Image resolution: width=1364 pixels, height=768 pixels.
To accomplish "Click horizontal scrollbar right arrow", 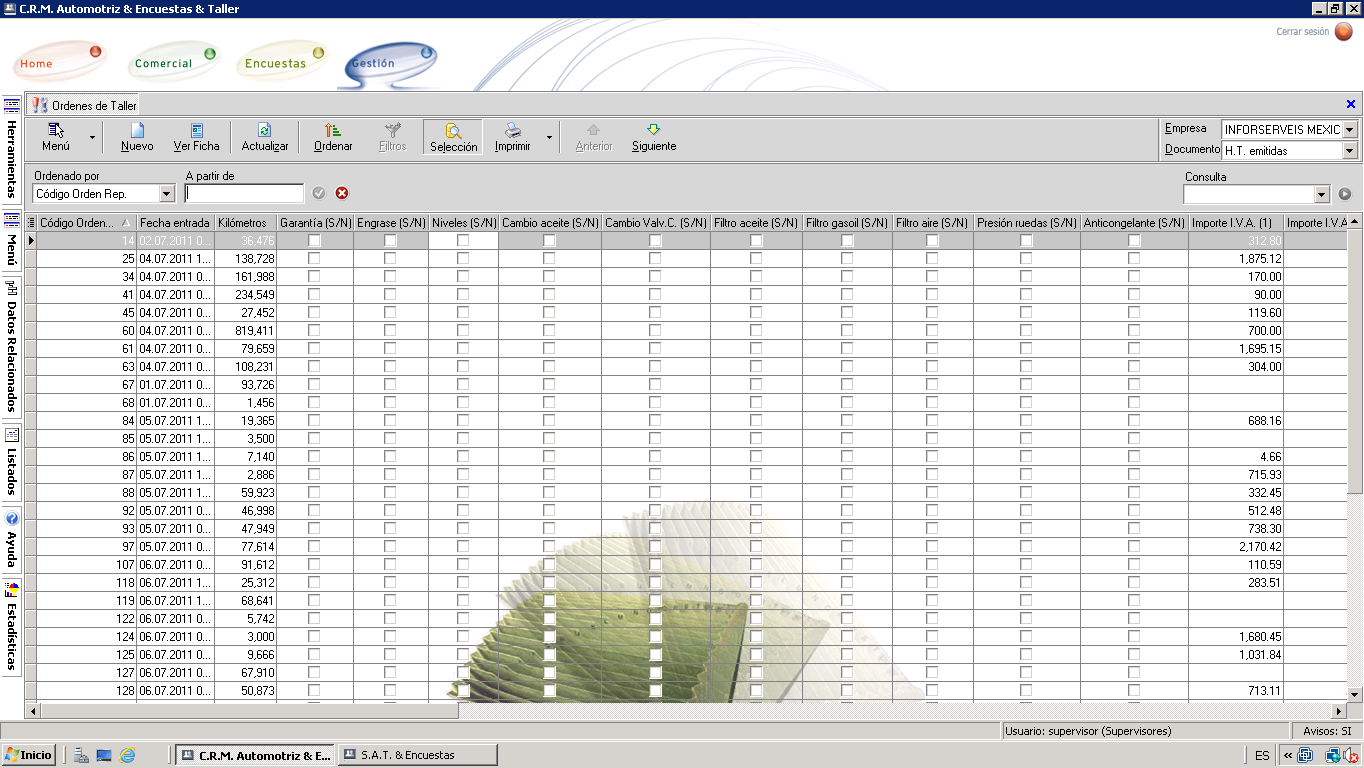I will tap(1340, 711).
